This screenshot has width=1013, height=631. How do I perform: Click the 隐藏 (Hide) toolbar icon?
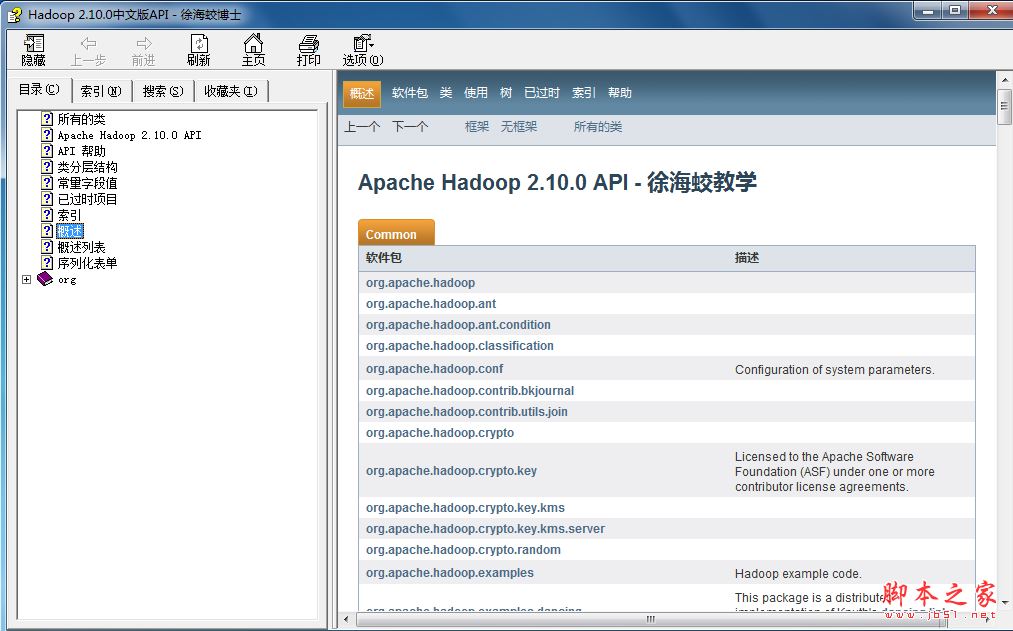click(x=34, y=50)
